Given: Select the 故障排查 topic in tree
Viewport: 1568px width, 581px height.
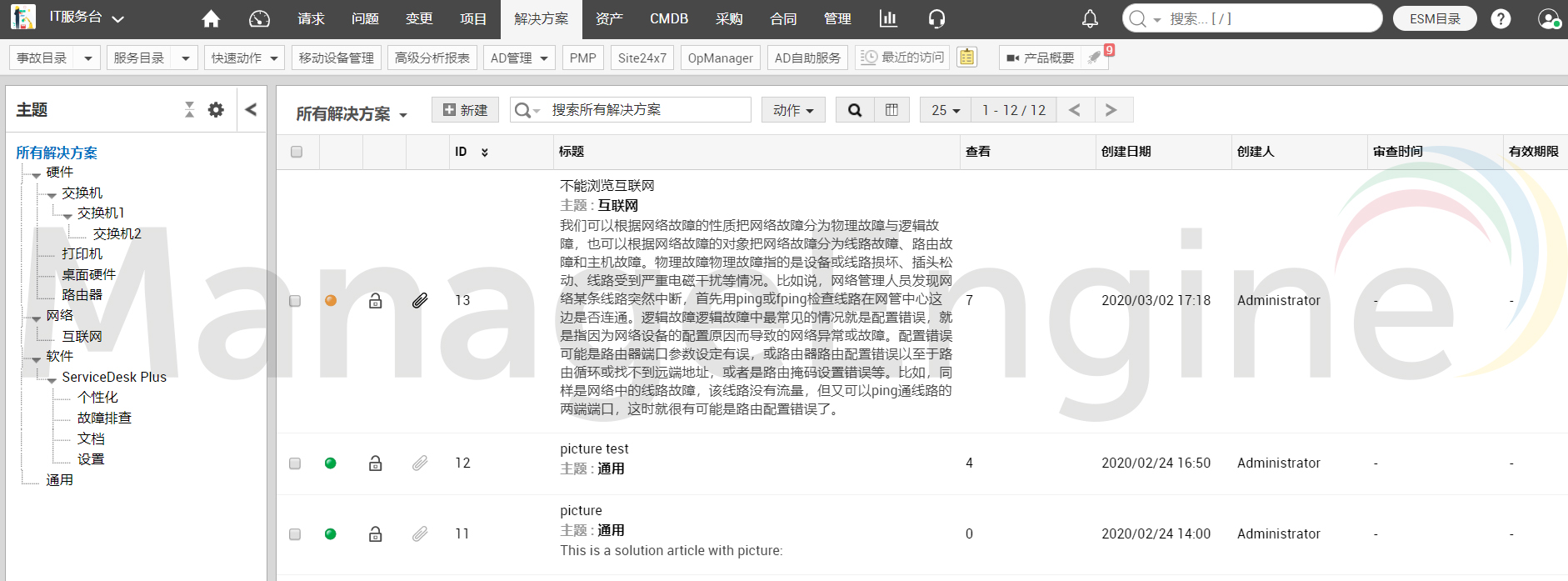Looking at the screenshot, I should click(x=104, y=418).
